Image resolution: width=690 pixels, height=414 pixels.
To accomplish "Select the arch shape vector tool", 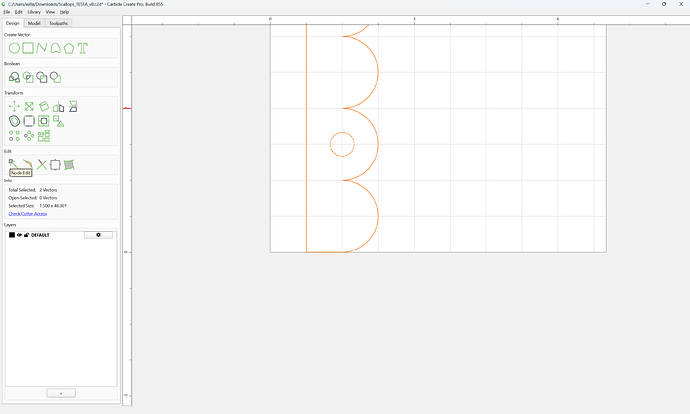I will (x=55, y=48).
